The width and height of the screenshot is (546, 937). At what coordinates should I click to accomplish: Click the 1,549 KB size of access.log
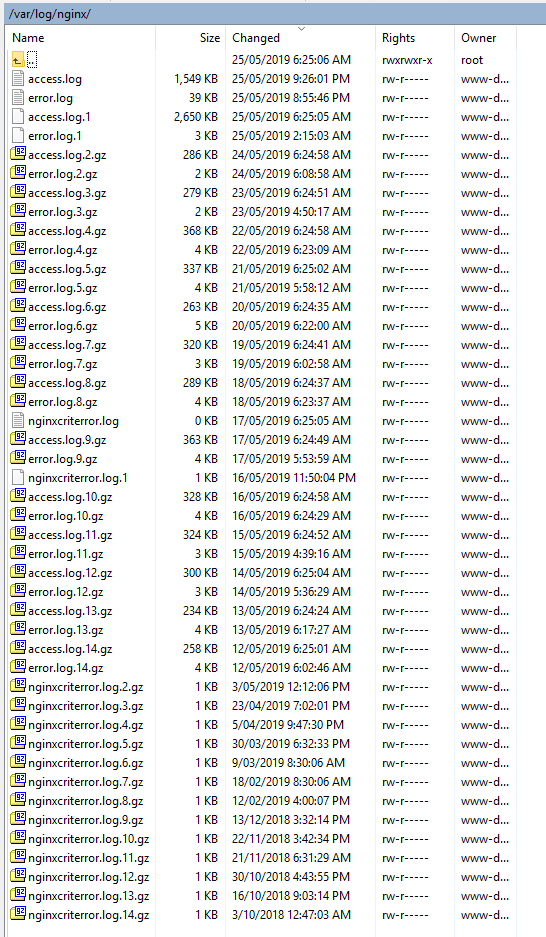(196, 79)
